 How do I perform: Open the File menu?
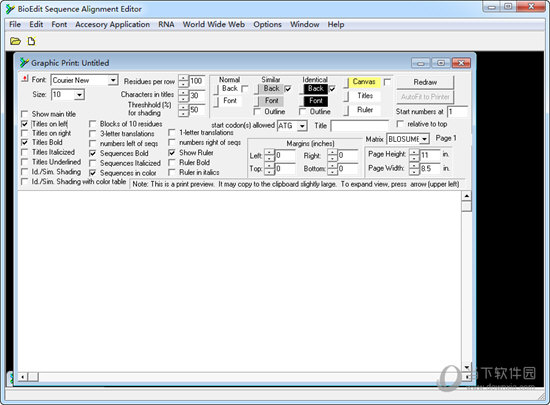[15, 25]
